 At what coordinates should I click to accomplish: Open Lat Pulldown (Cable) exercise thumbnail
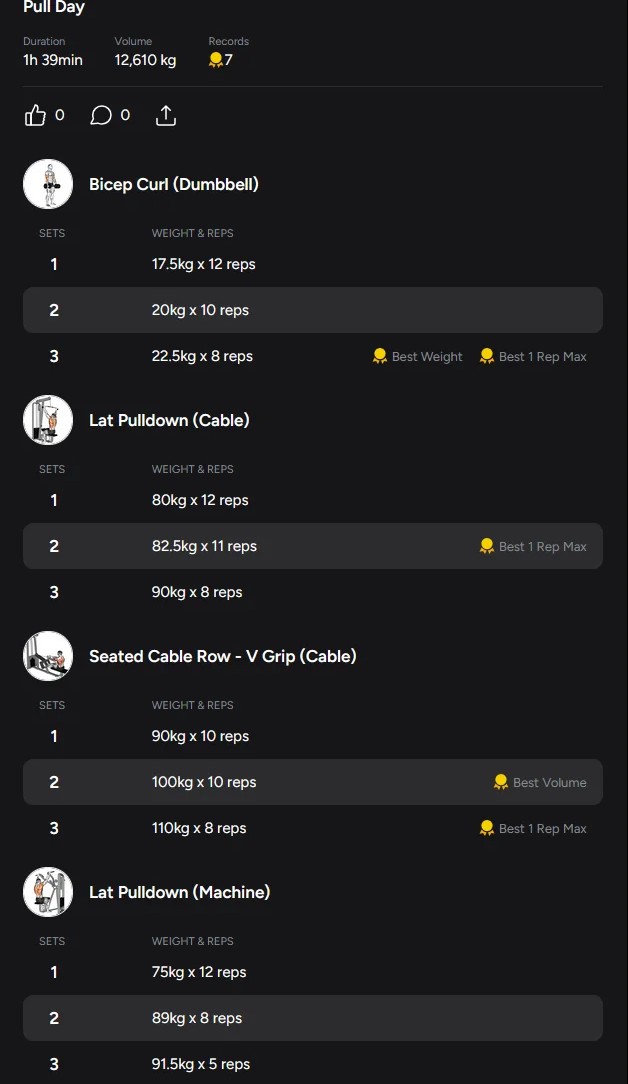[x=48, y=420]
